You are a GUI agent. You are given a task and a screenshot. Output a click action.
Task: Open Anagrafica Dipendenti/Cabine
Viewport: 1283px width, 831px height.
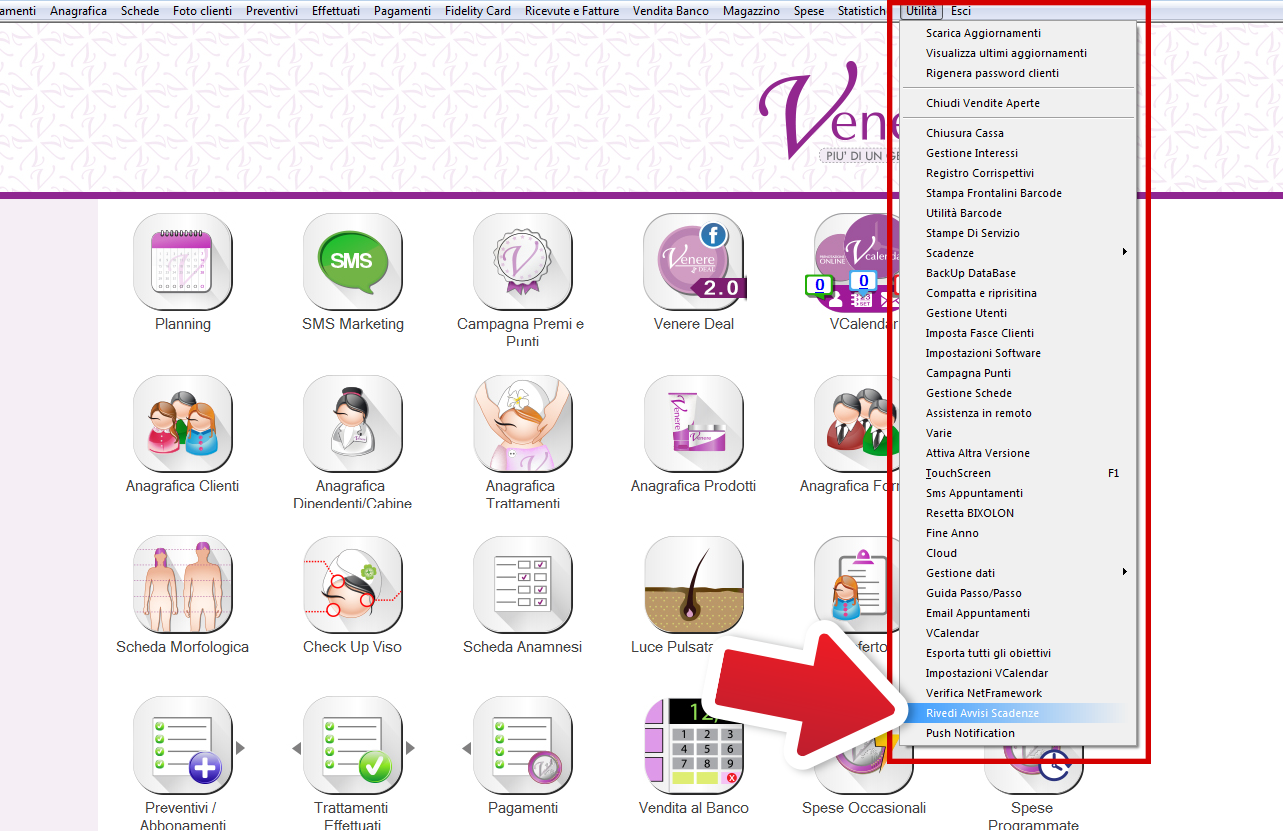point(353,424)
